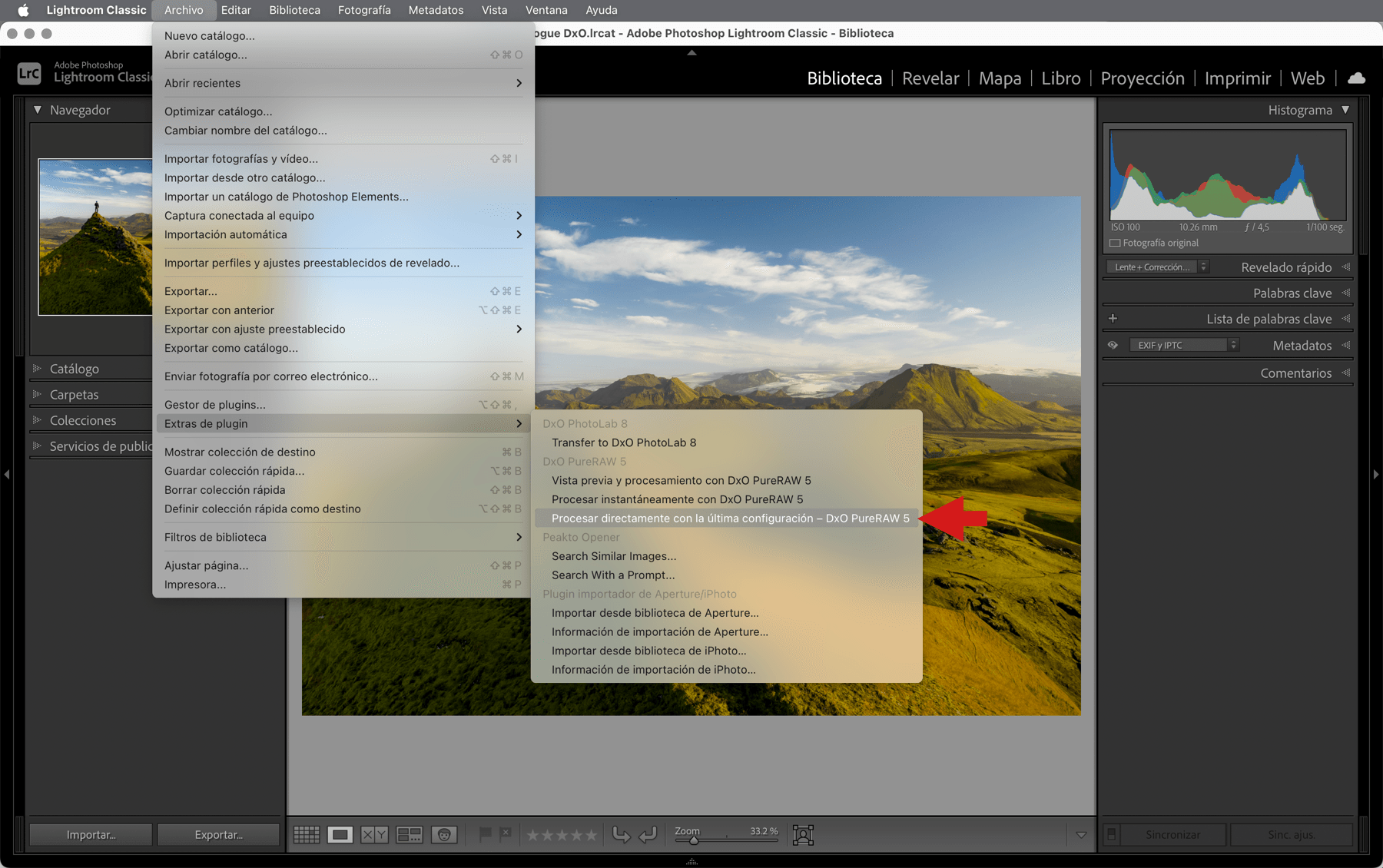Viewport: 1383px width, 868px height.
Task: Open EXIF y IPTC metadata dropdown
Action: pos(1184,345)
